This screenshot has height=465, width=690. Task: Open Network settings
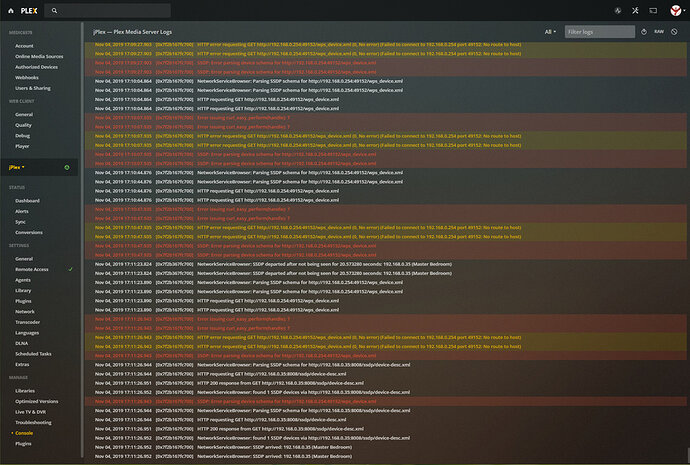[25, 311]
